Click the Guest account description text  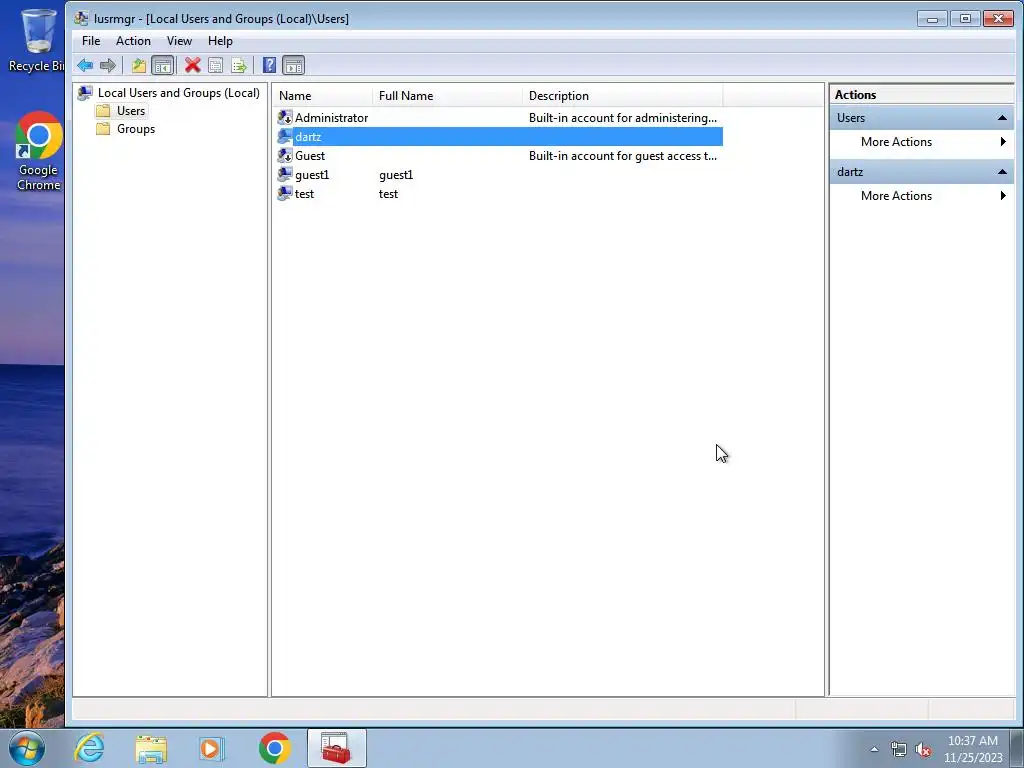622,155
